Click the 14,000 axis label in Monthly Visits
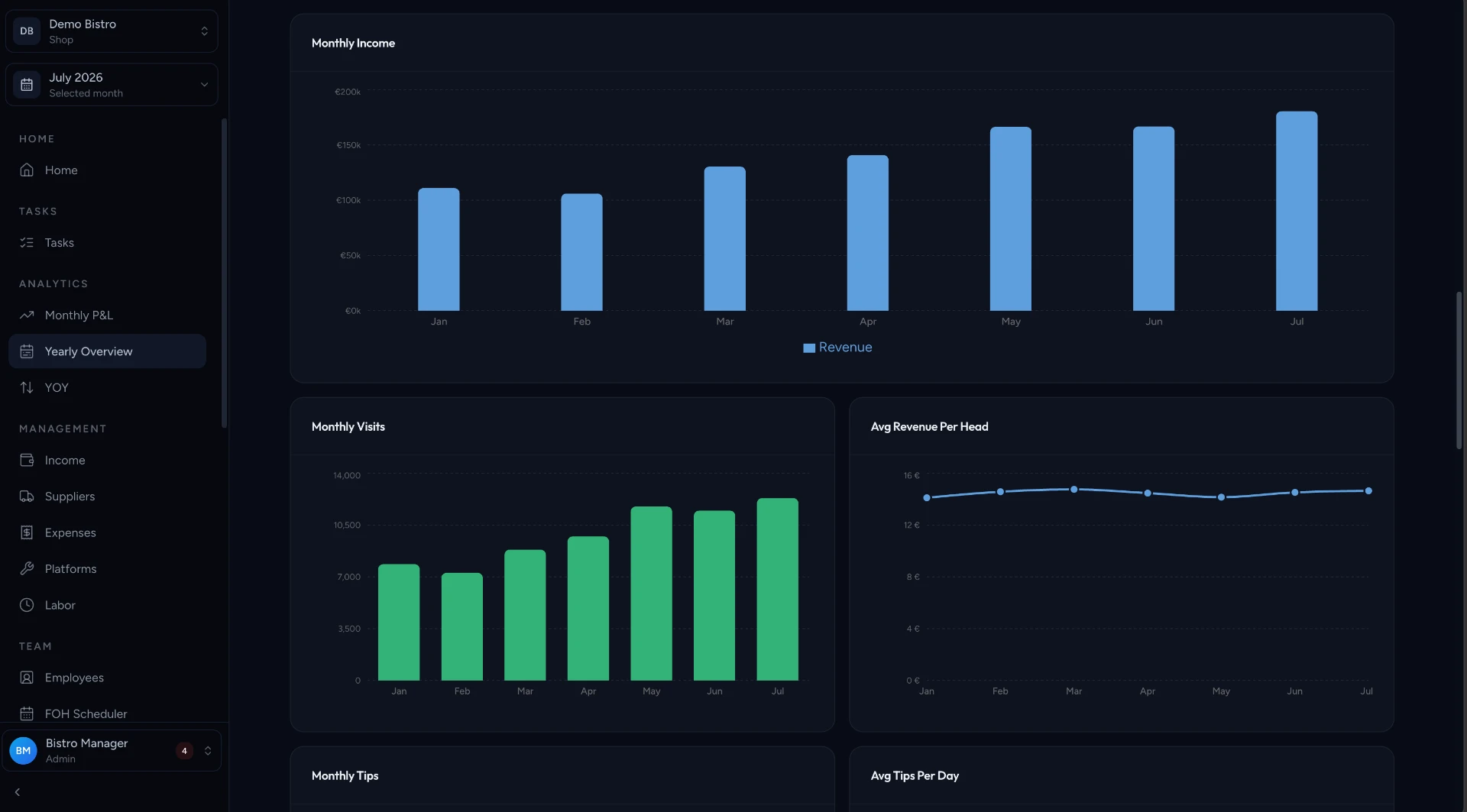Screen dimensions: 1467x812 347,475
